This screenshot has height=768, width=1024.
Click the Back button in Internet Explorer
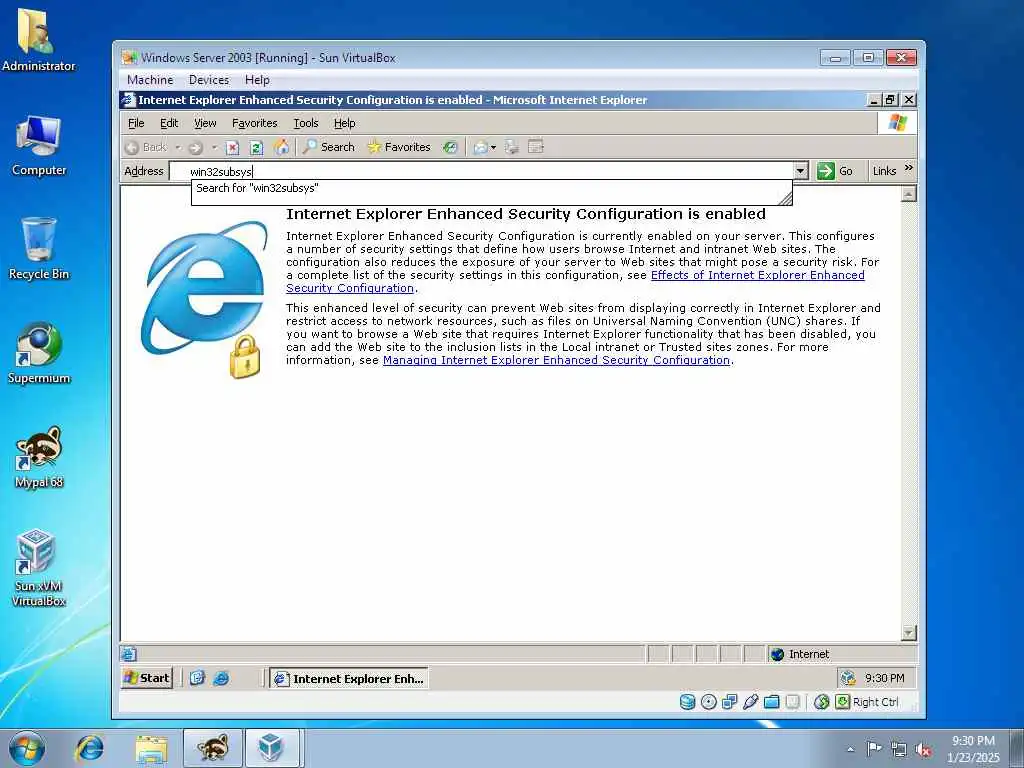[x=146, y=148]
